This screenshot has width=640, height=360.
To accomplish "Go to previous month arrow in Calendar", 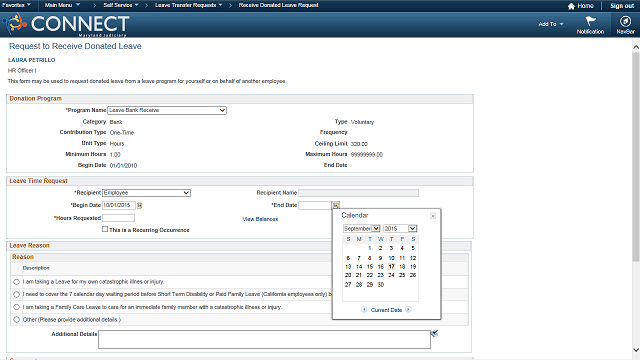I will [x=364, y=310].
